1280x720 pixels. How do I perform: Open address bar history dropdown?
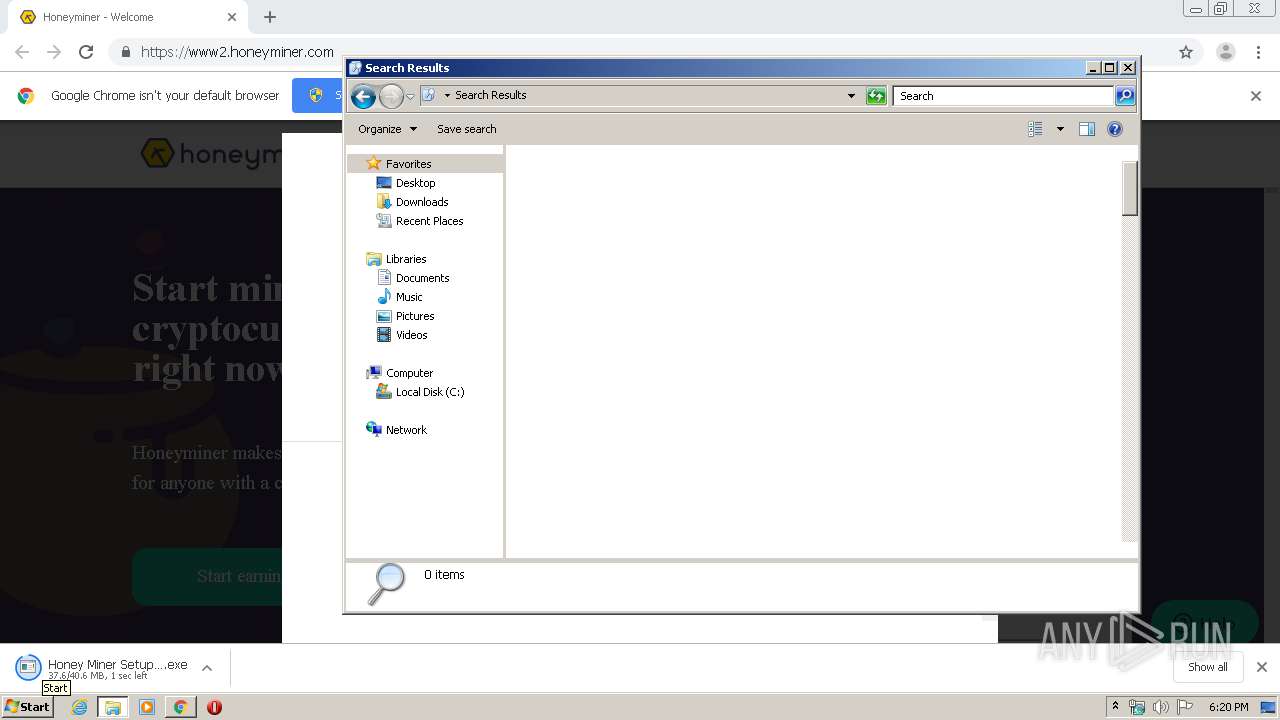point(851,96)
